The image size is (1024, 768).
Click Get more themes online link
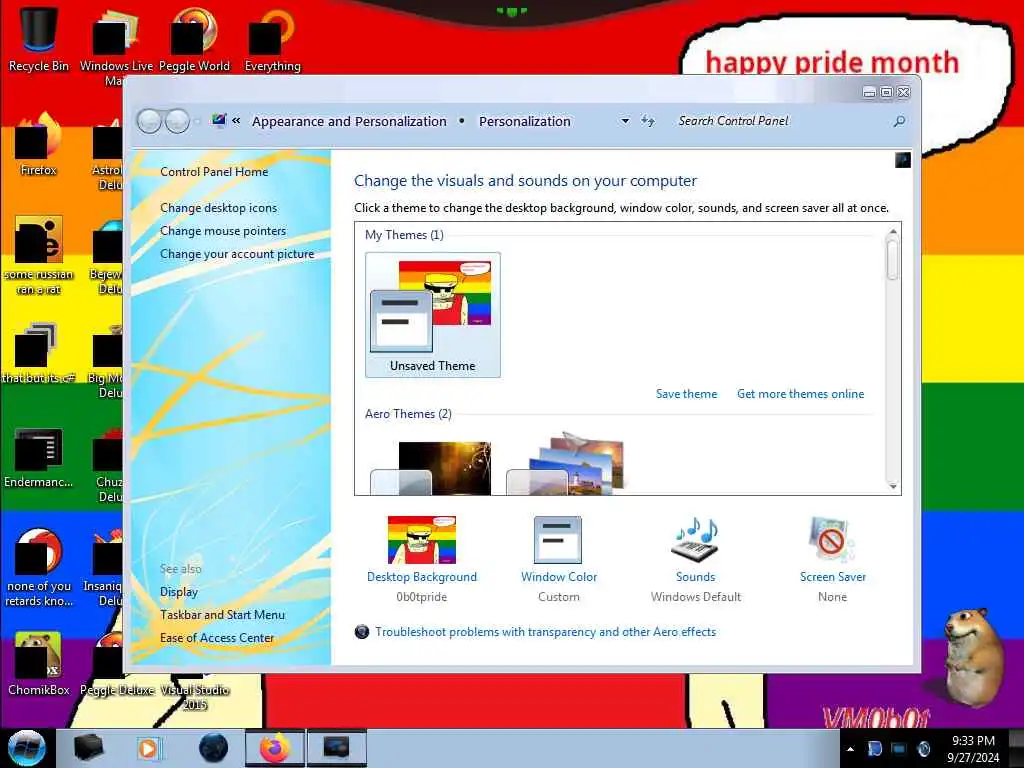coord(801,394)
